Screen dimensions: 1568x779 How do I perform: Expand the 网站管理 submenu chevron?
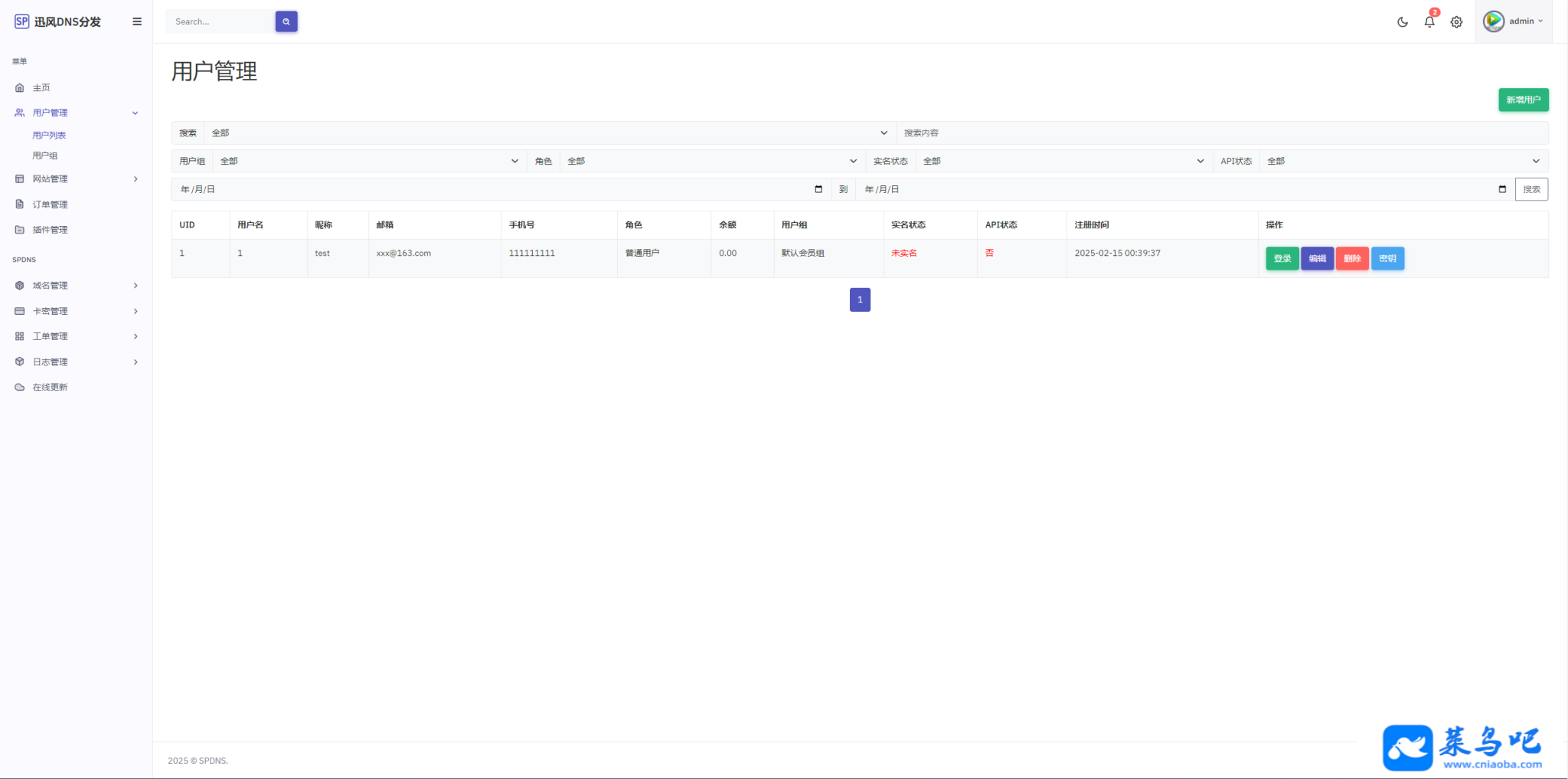[136, 179]
